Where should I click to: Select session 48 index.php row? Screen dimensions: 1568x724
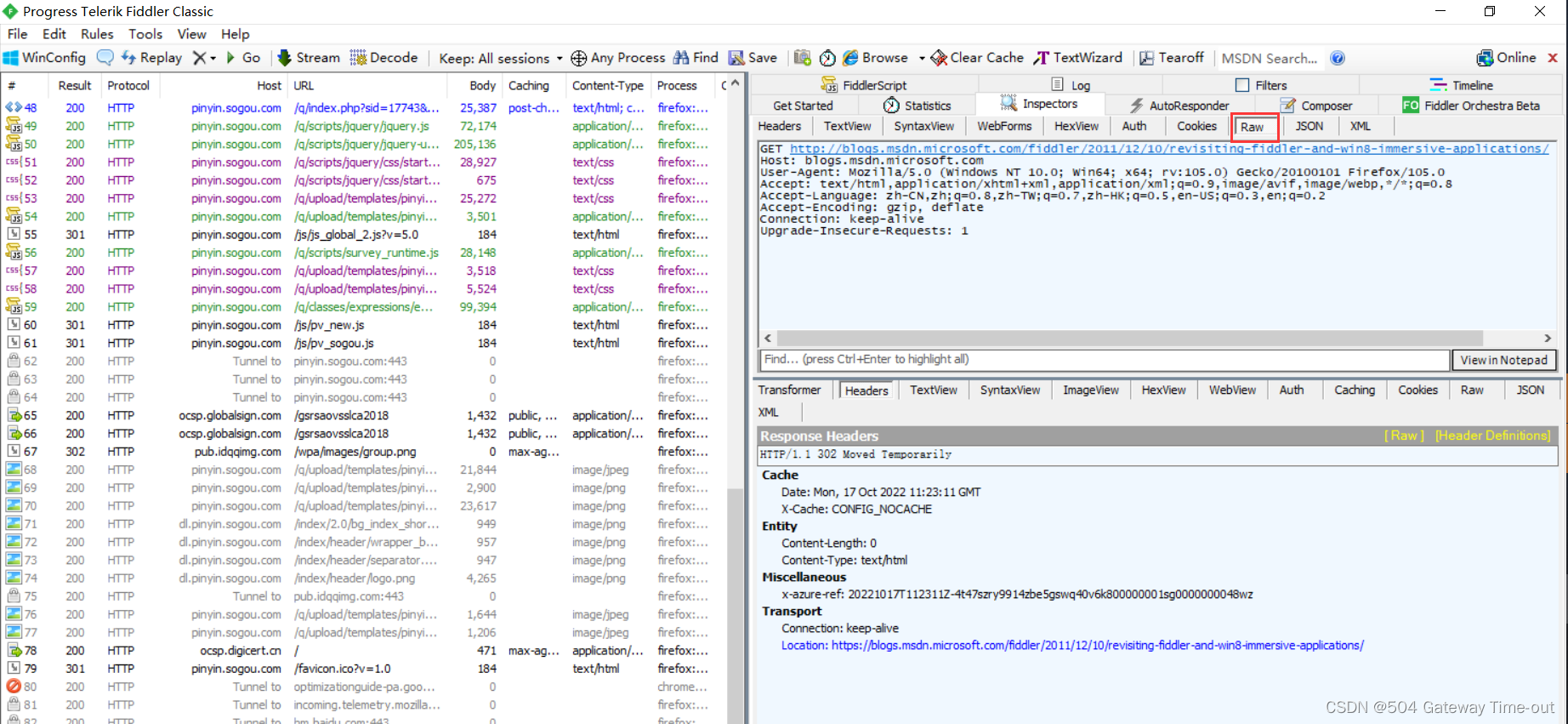pyautogui.click(x=364, y=108)
